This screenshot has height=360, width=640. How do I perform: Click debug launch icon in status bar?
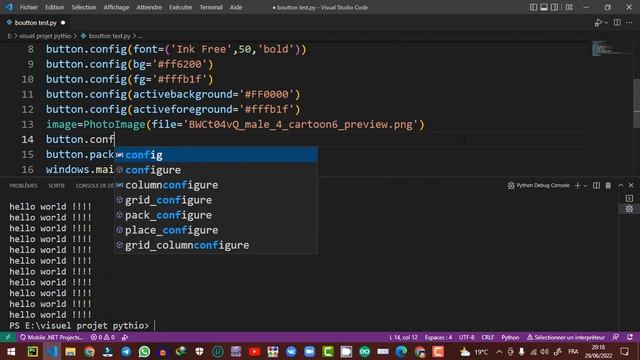(125, 337)
